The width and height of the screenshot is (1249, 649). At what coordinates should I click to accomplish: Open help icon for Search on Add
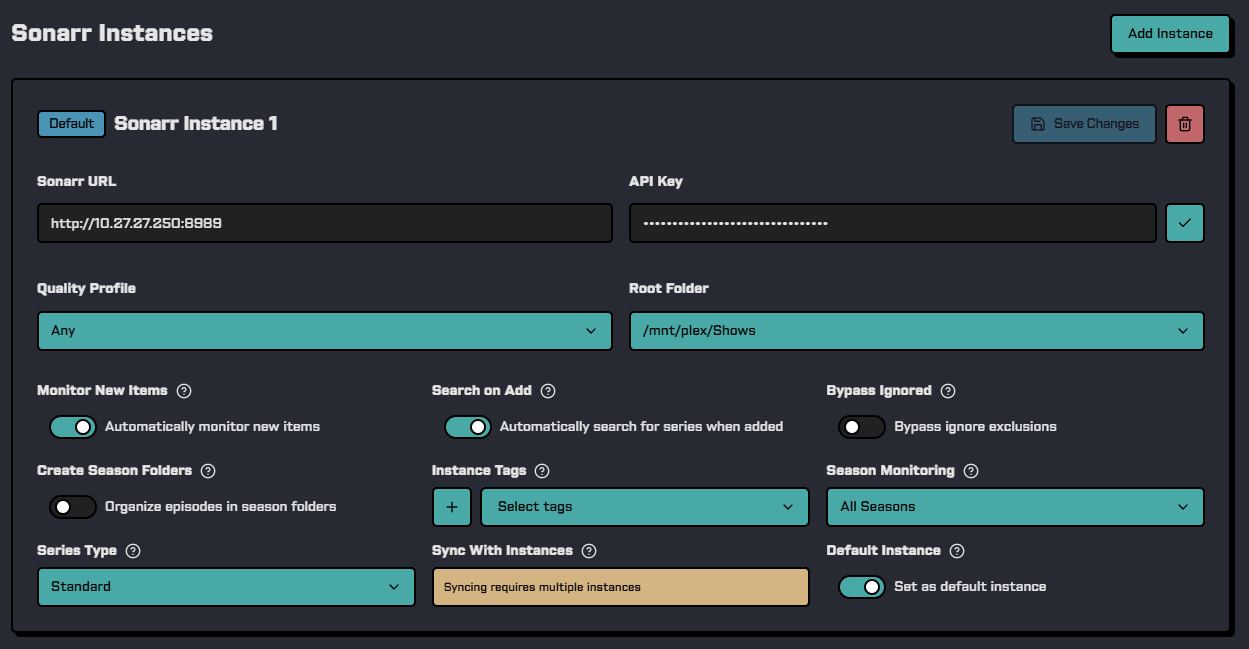pos(548,391)
